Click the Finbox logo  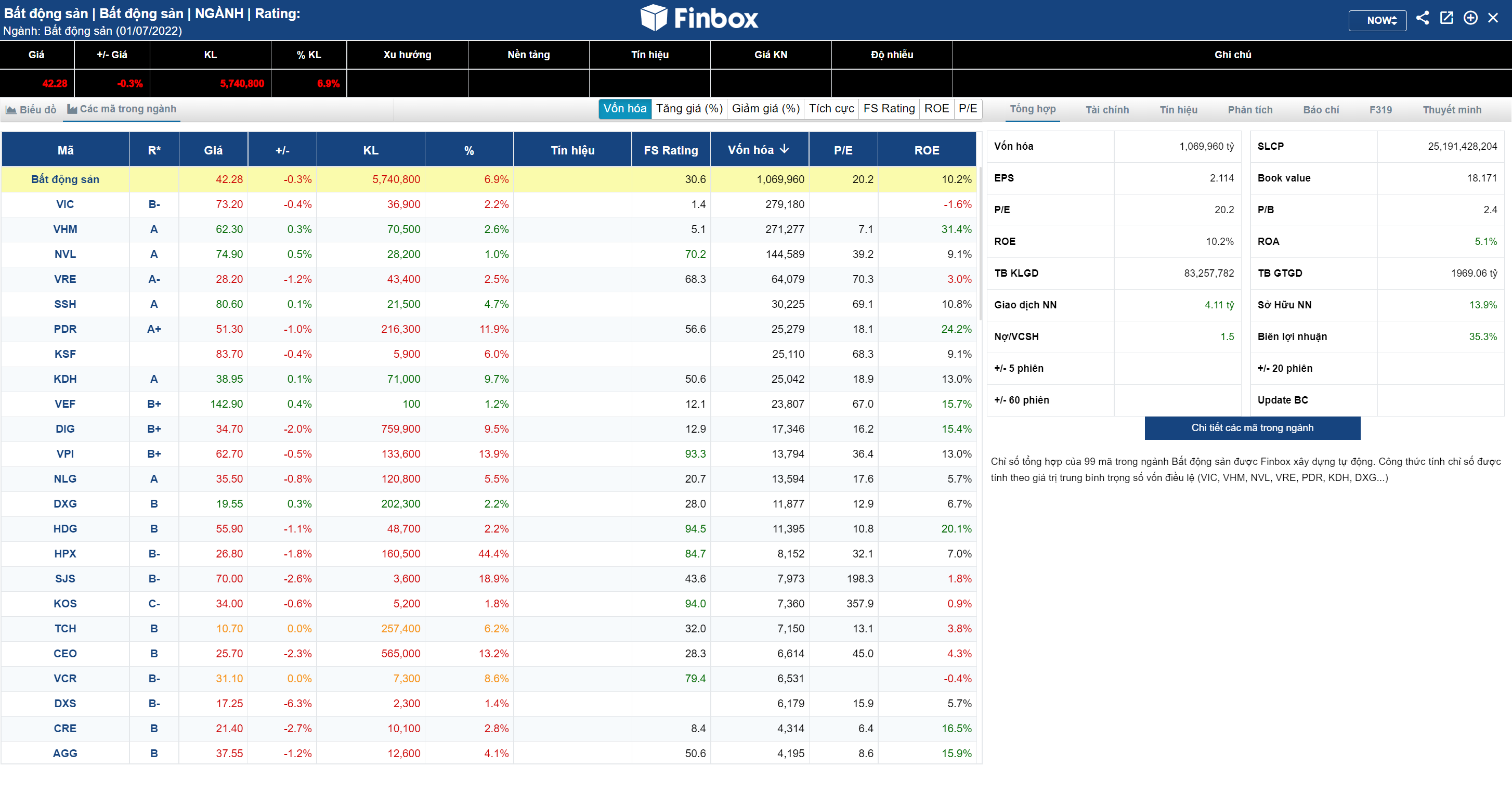click(699, 18)
